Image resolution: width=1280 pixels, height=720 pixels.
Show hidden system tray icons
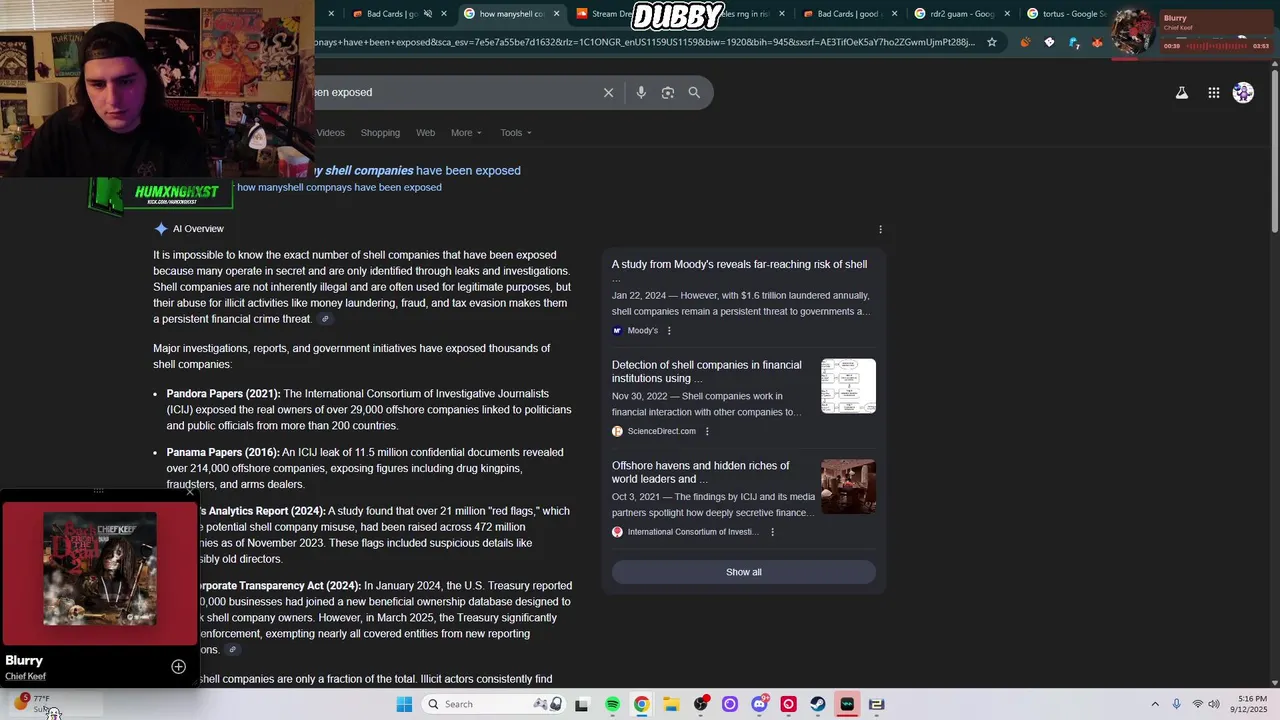click(1155, 704)
